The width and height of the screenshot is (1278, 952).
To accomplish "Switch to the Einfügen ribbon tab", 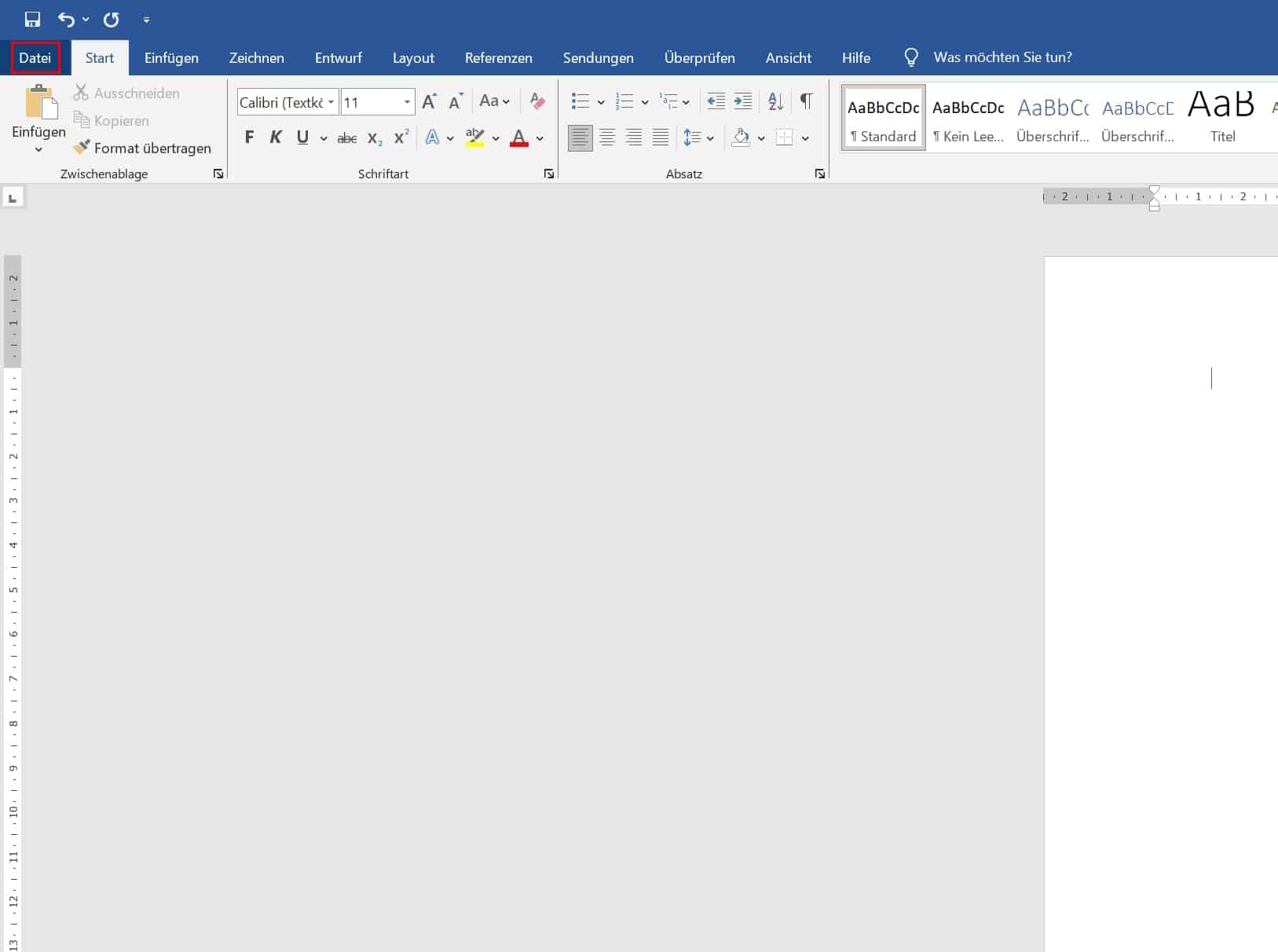I will tap(171, 57).
